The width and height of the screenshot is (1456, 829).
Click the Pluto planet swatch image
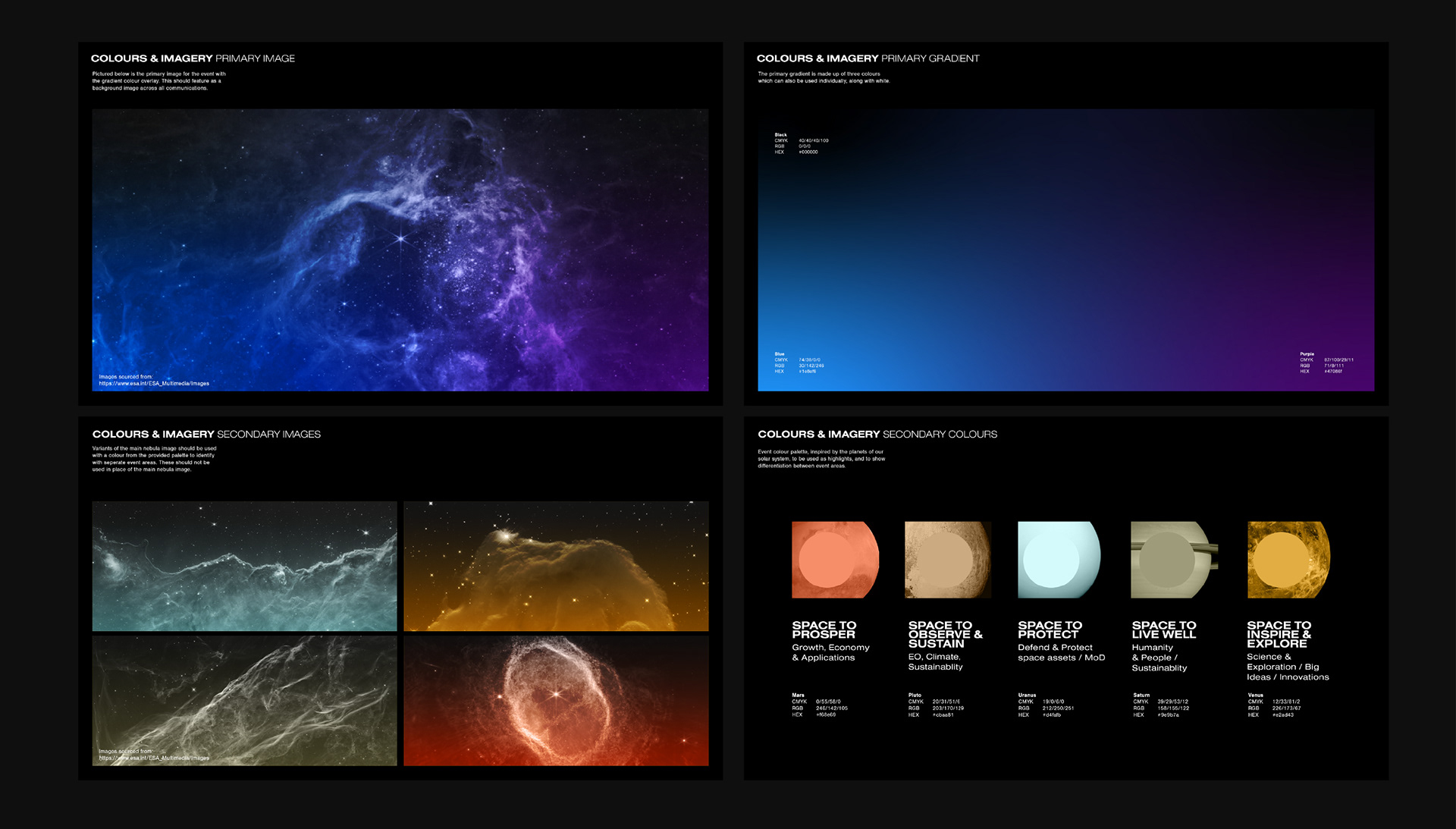[x=947, y=560]
